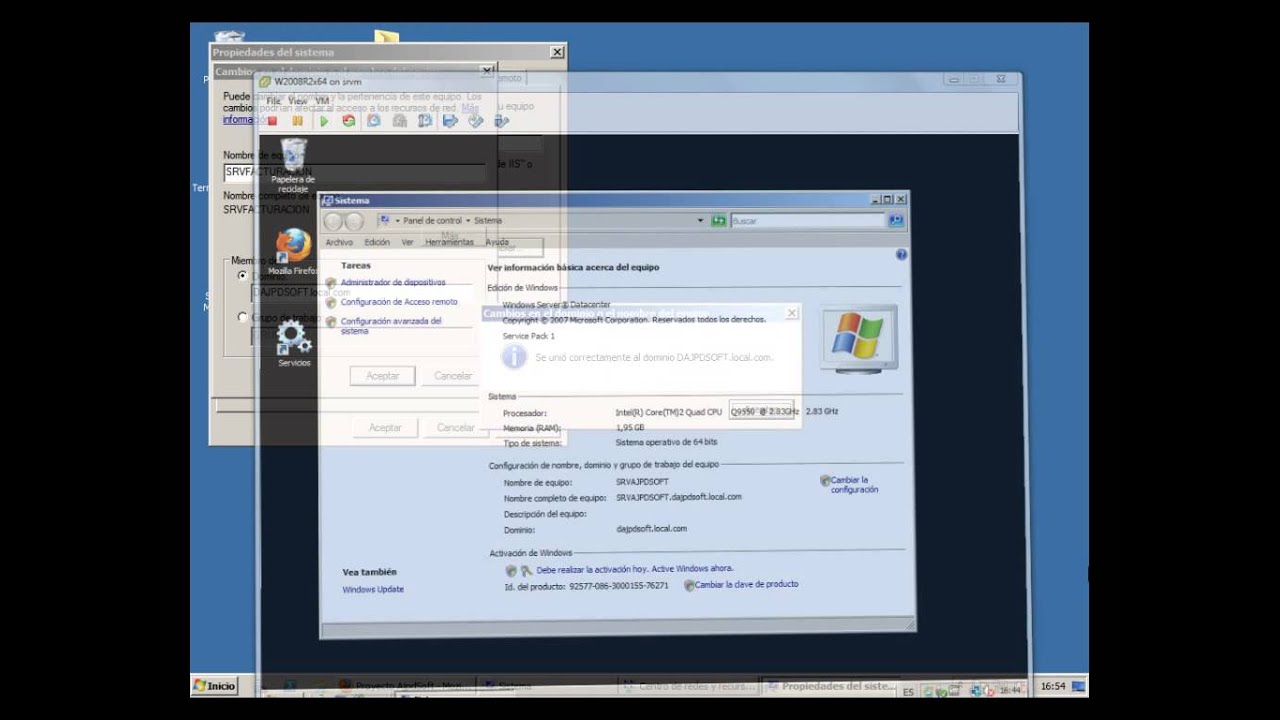Click the blue help icon in Sistema window
The image size is (1280, 720).
click(x=901, y=255)
